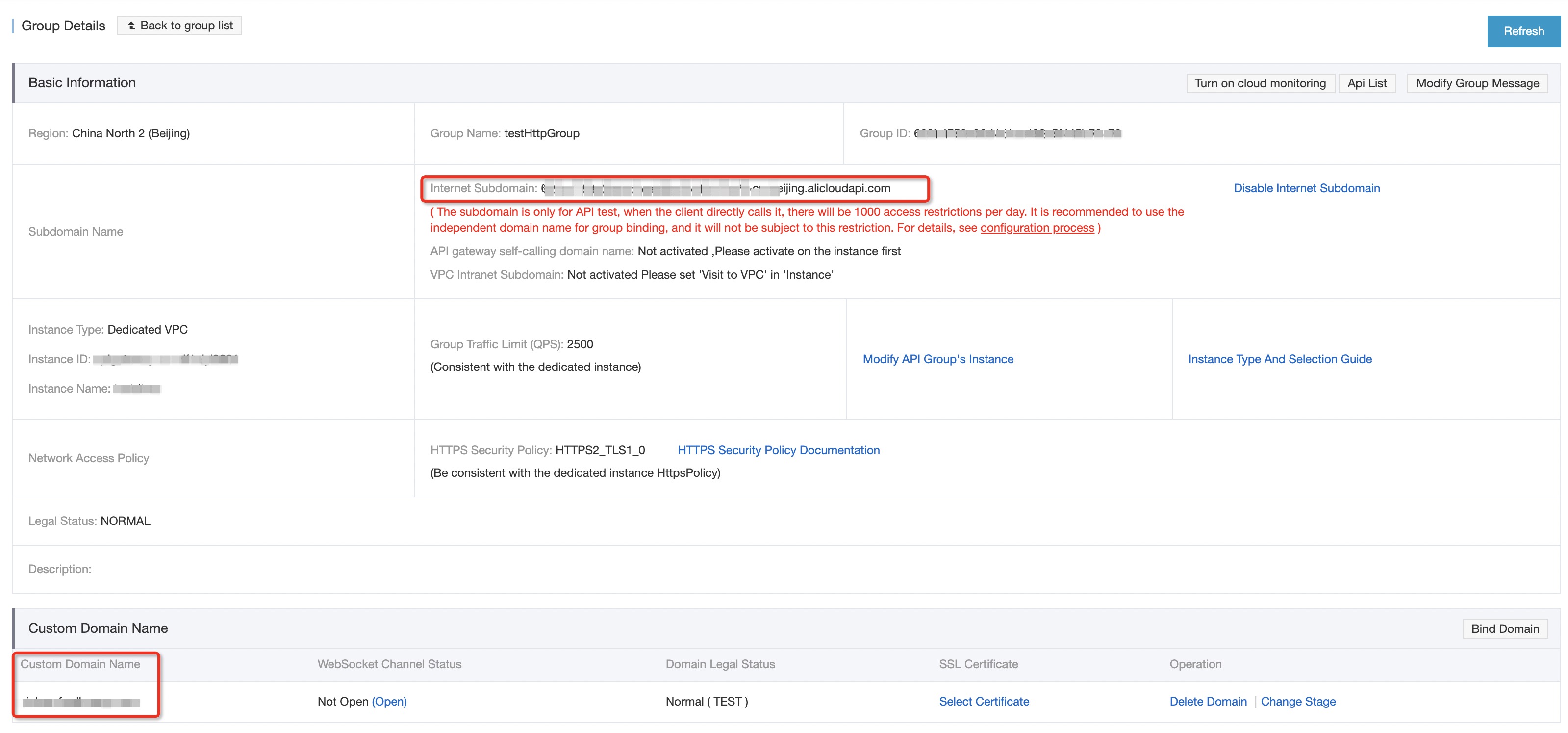Open the WebSocket channel via (Open) link
The image size is (1568, 733).
(389, 701)
